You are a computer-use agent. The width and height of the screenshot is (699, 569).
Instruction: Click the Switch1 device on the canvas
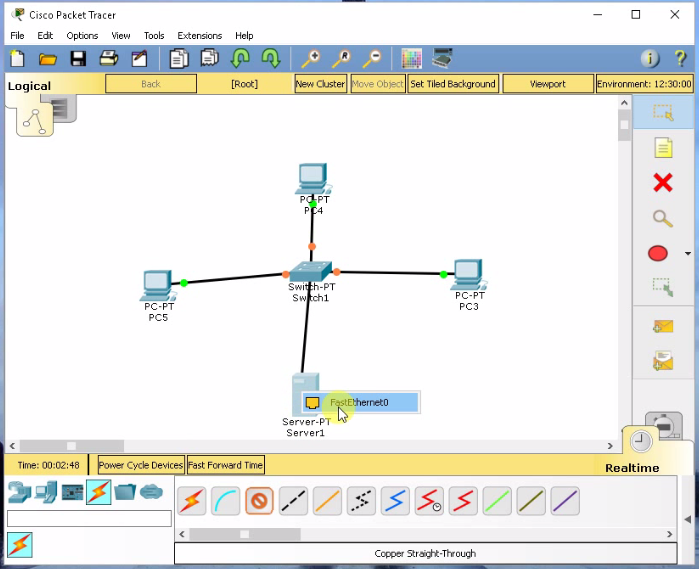coord(311,271)
